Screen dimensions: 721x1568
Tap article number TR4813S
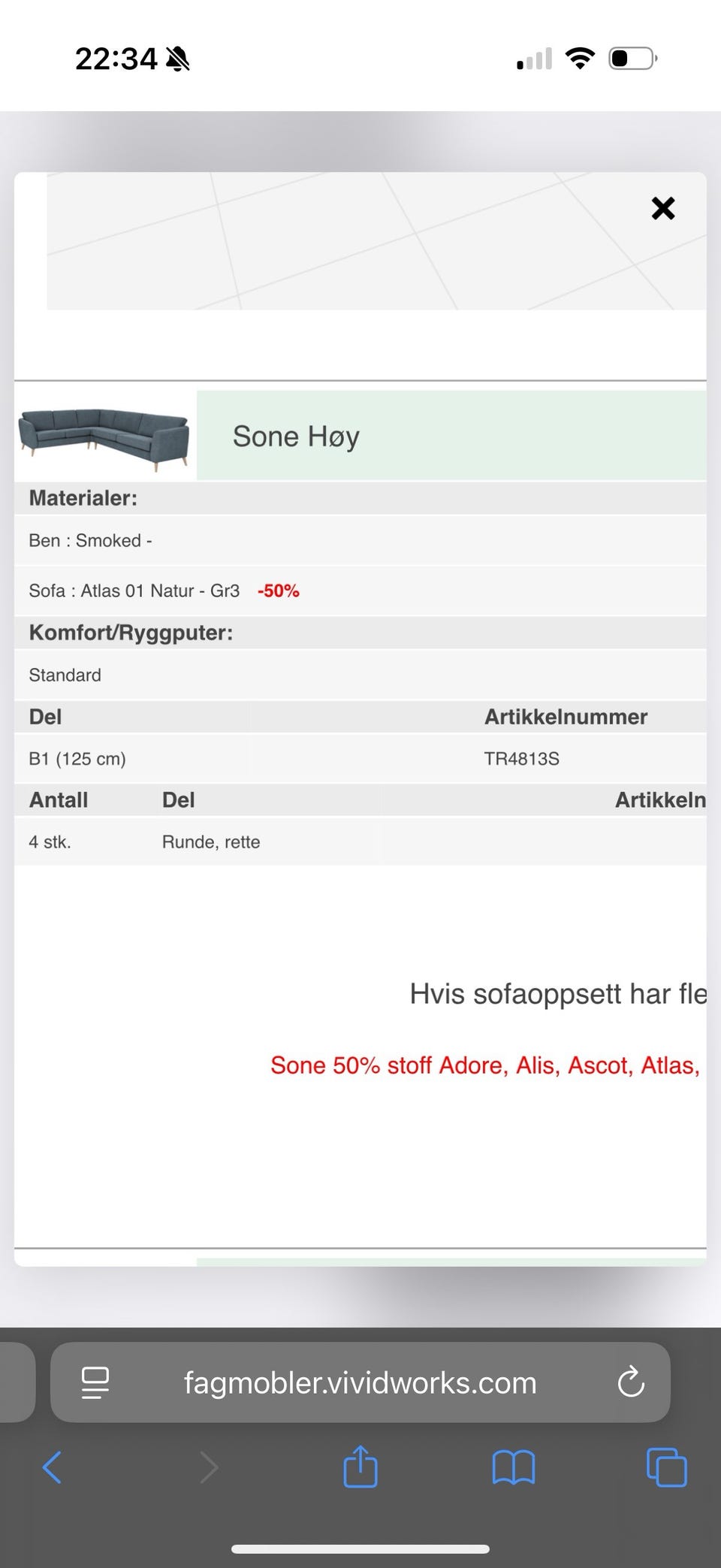522,759
